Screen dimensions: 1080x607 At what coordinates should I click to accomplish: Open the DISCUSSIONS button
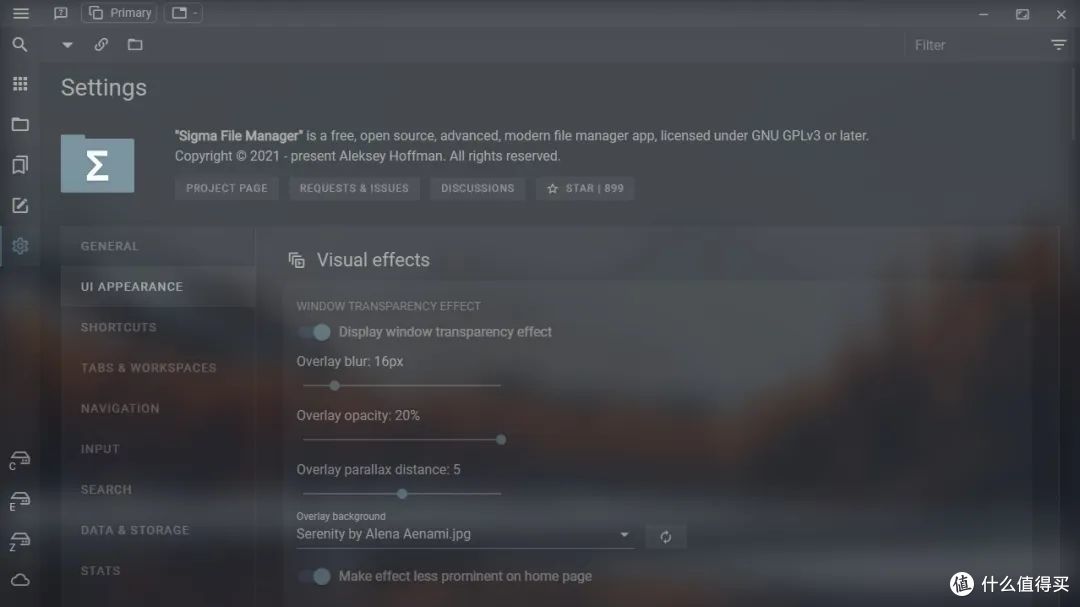pyautogui.click(x=477, y=188)
